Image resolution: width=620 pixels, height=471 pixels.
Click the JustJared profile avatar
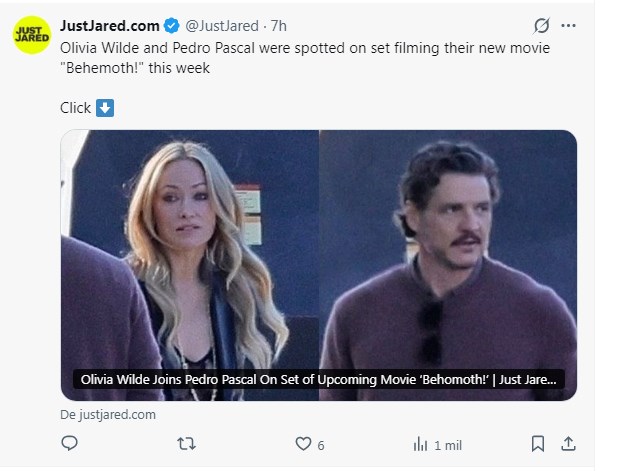pyautogui.click(x=32, y=35)
